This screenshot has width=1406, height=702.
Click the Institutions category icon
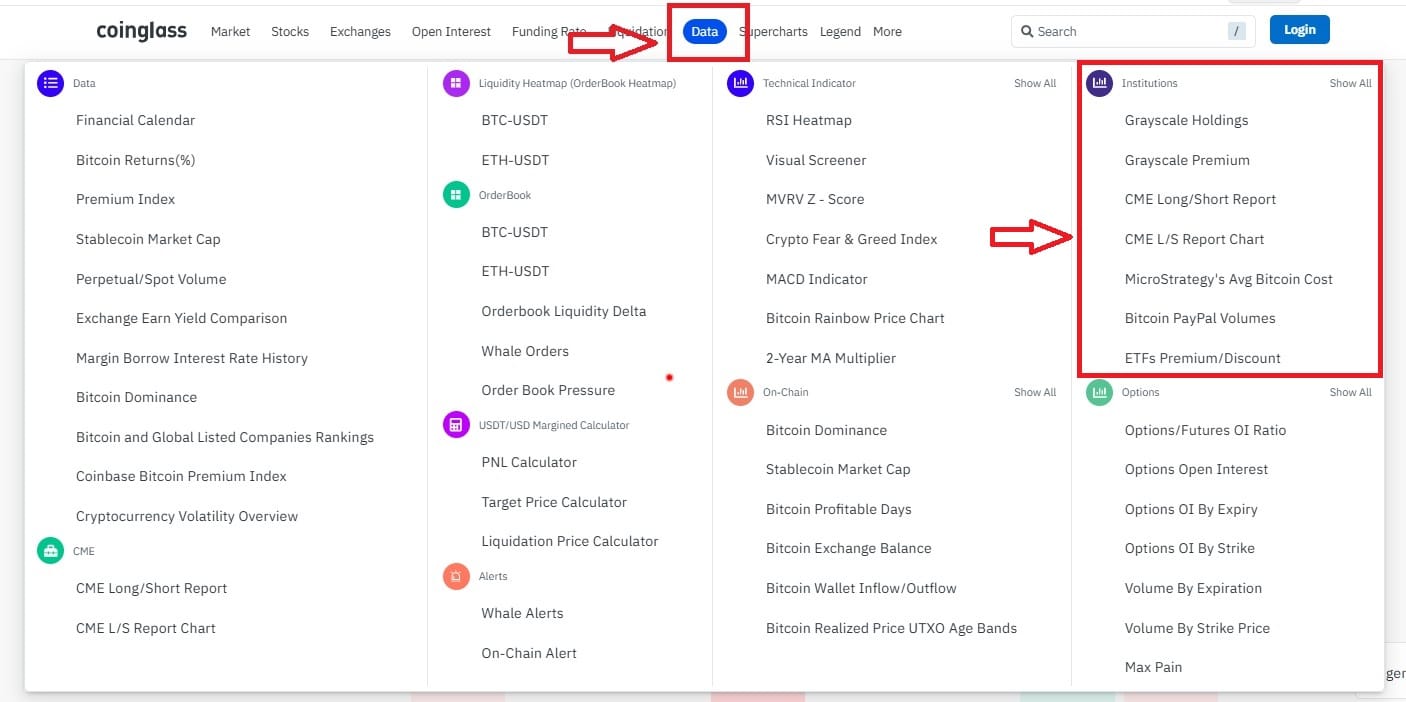coord(1099,84)
